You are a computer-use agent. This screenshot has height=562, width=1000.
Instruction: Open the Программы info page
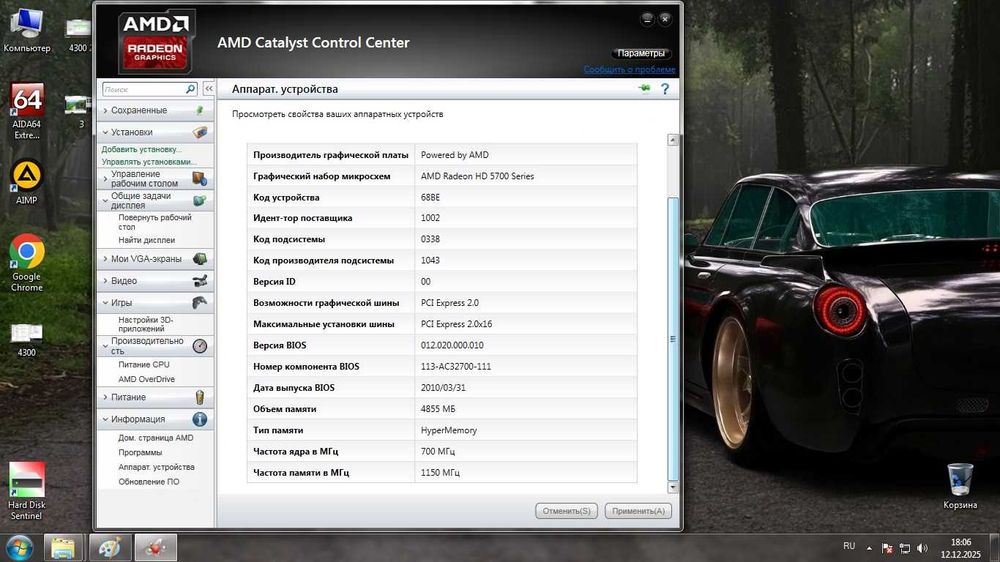(x=140, y=453)
